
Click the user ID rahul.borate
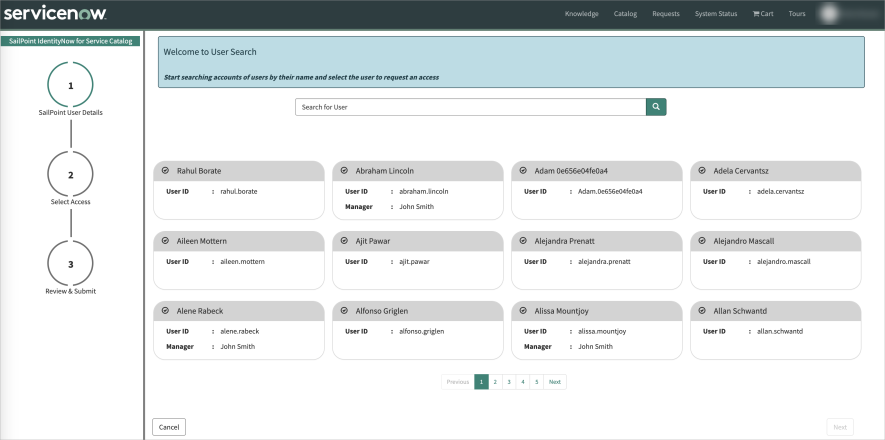[x=239, y=191]
